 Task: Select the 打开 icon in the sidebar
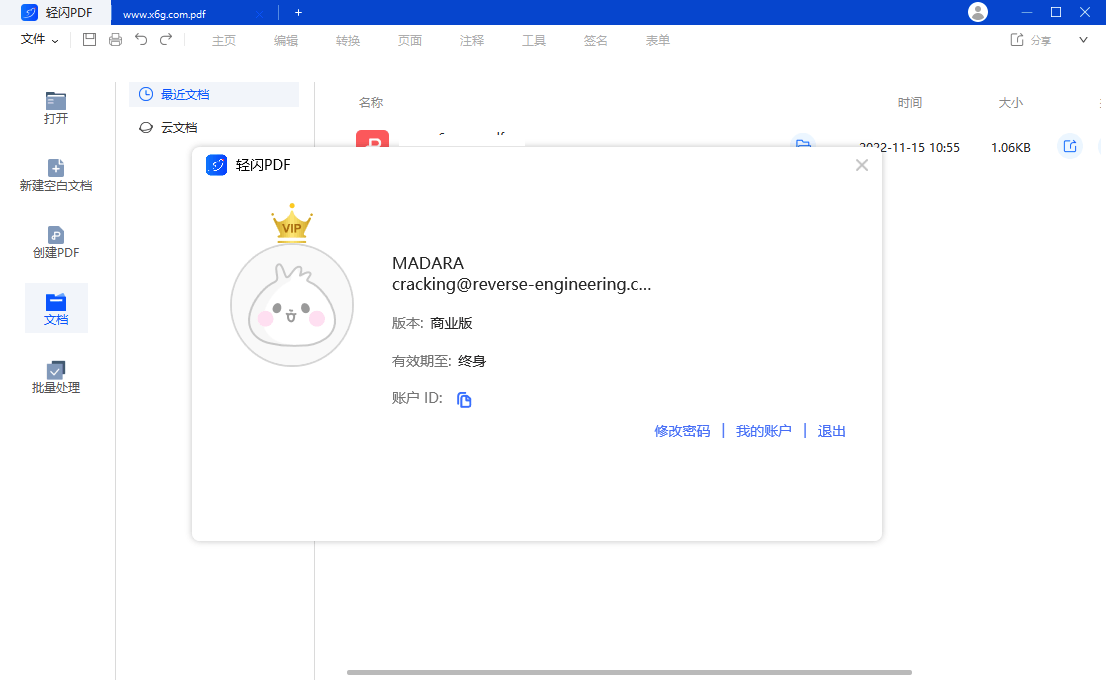pyautogui.click(x=55, y=103)
